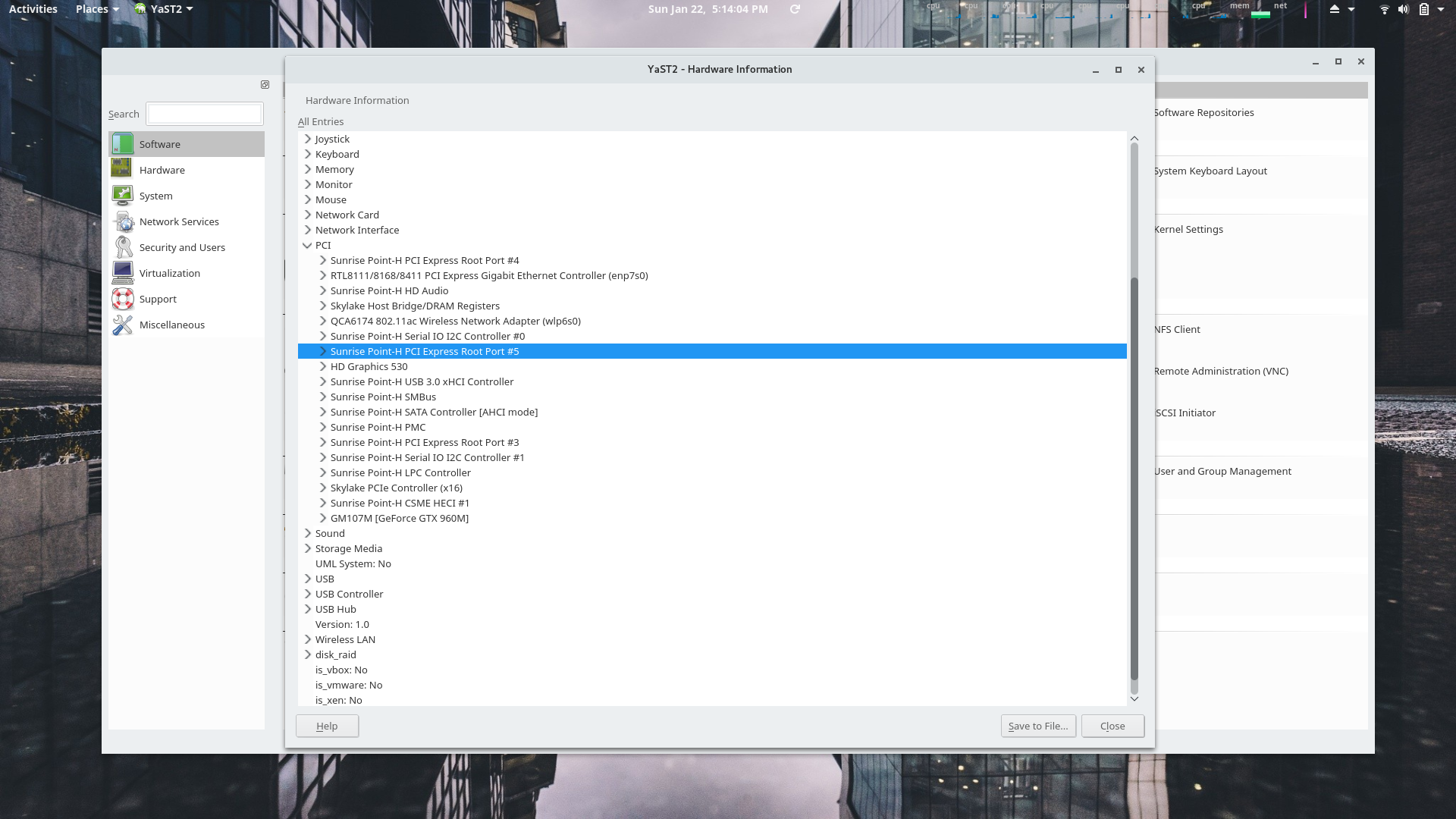Expand the HD Graphics 530 entry
Viewport: 1456px width, 819px height.
pos(323,366)
